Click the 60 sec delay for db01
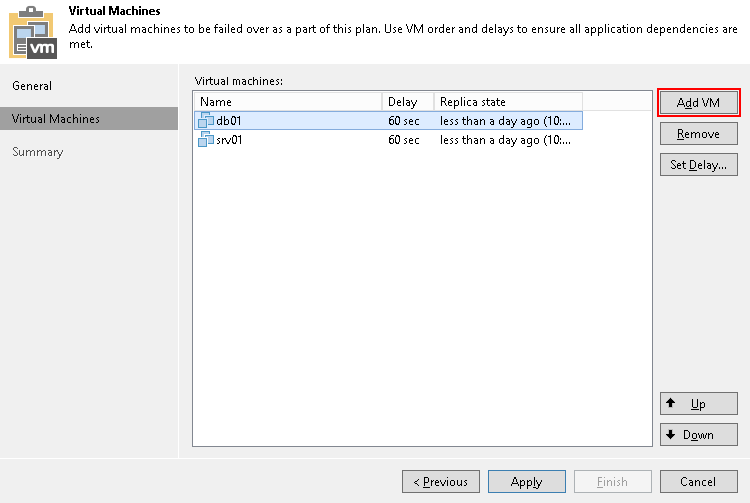The height and width of the screenshot is (503, 750). click(404, 121)
